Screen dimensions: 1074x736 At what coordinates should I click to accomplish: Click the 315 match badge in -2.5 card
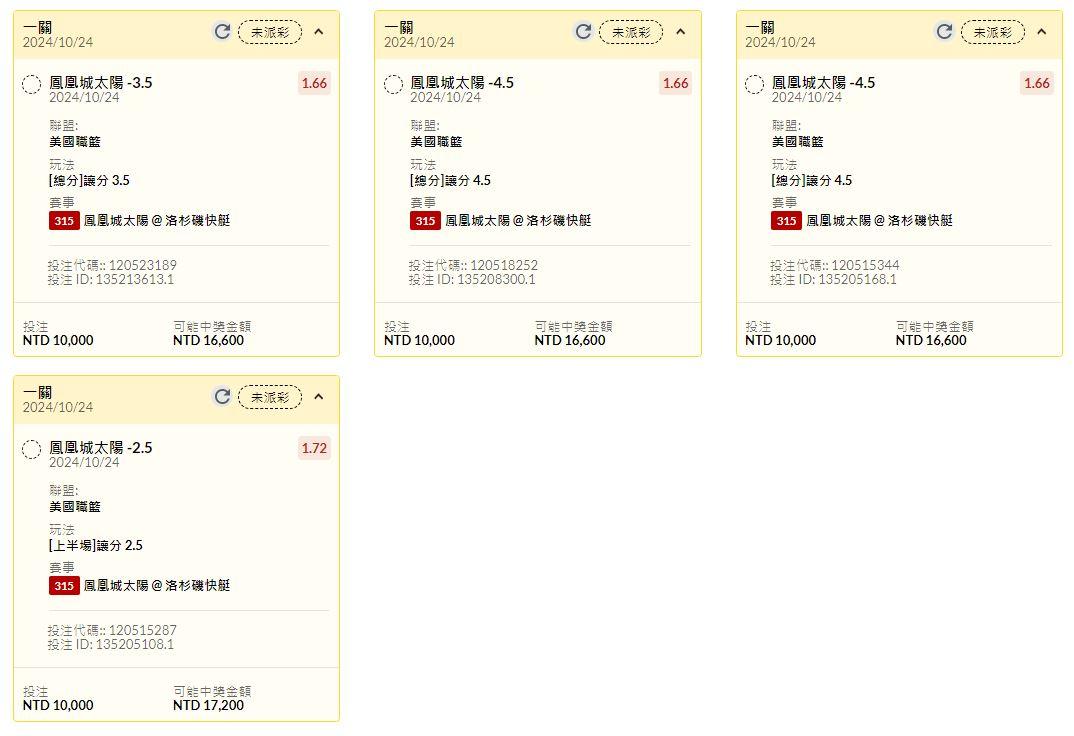(64, 585)
